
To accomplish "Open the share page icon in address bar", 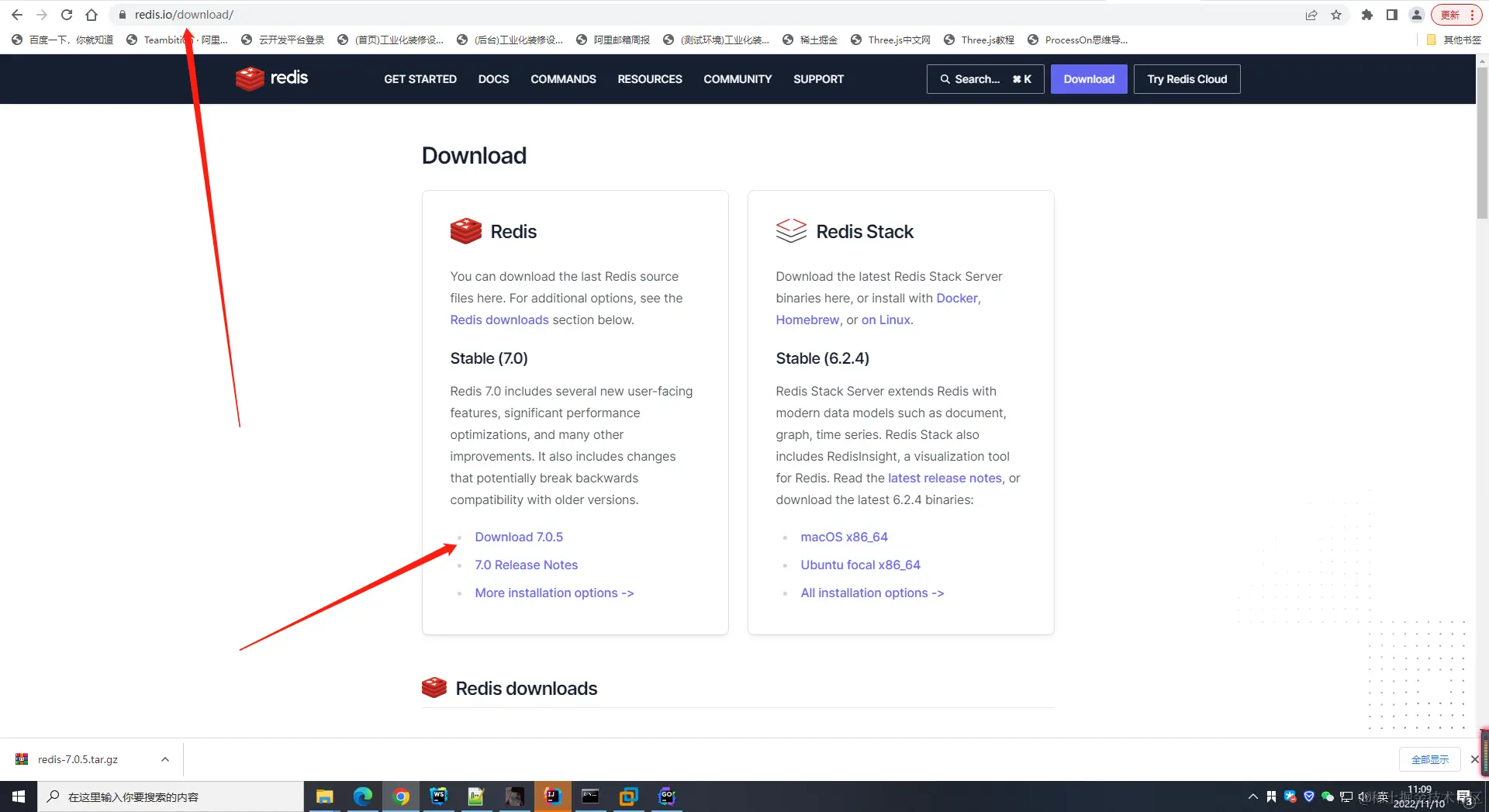I will [x=1311, y=15].
